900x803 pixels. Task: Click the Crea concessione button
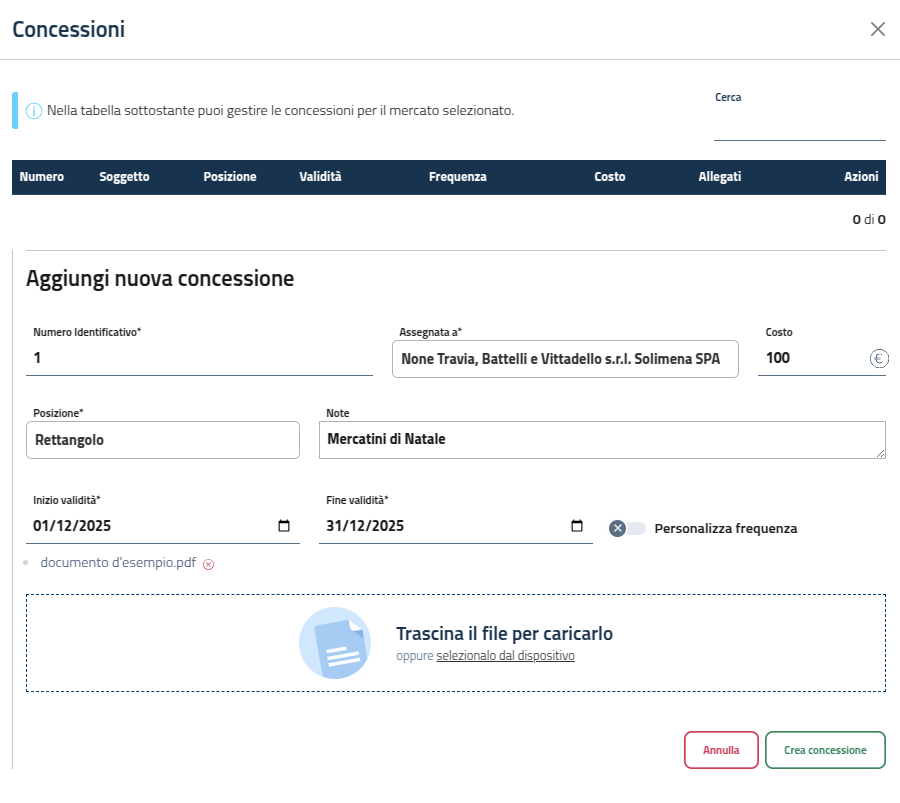(x=825, y=750)
